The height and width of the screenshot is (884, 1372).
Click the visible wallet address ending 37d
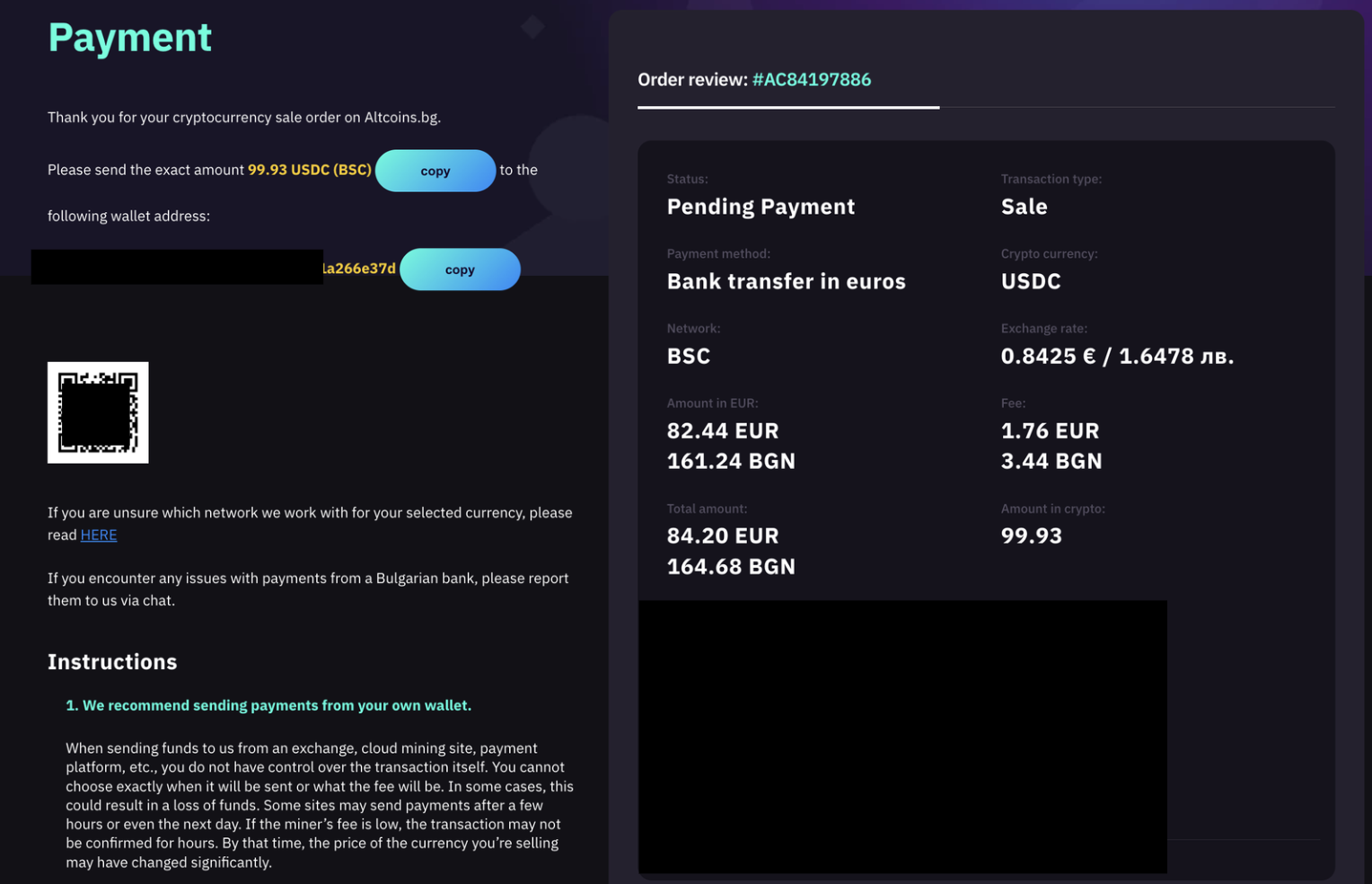[359, 269]
